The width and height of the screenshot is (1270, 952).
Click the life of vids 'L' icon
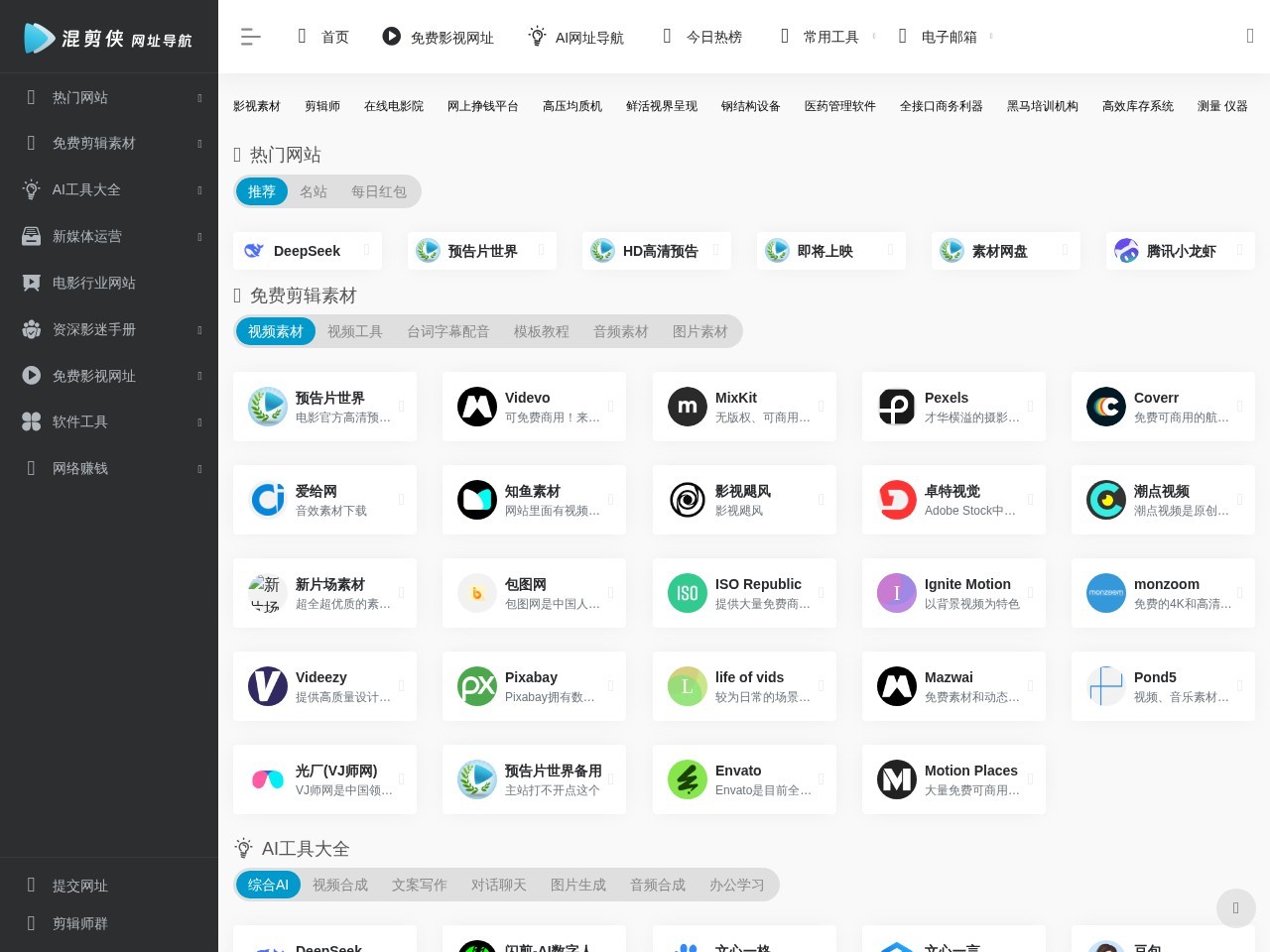[x=688, y=686]
